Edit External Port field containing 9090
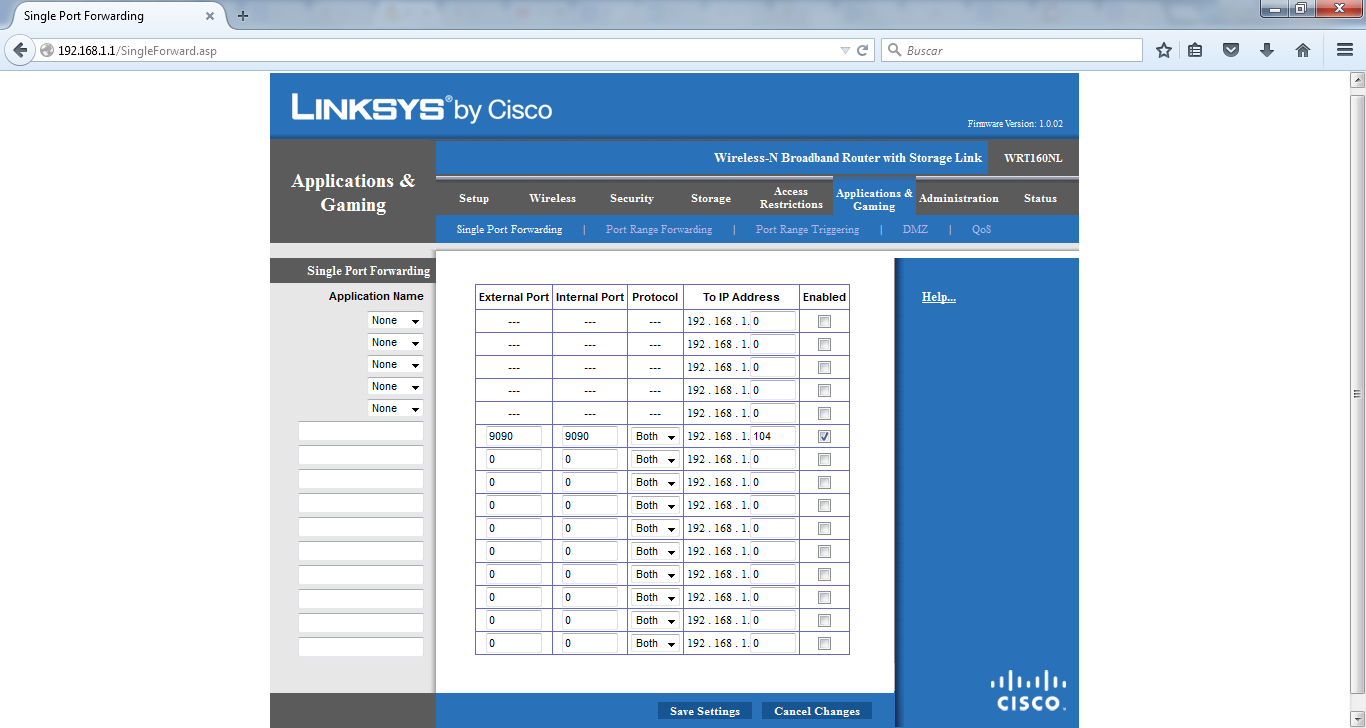 [x=513, y=436]
